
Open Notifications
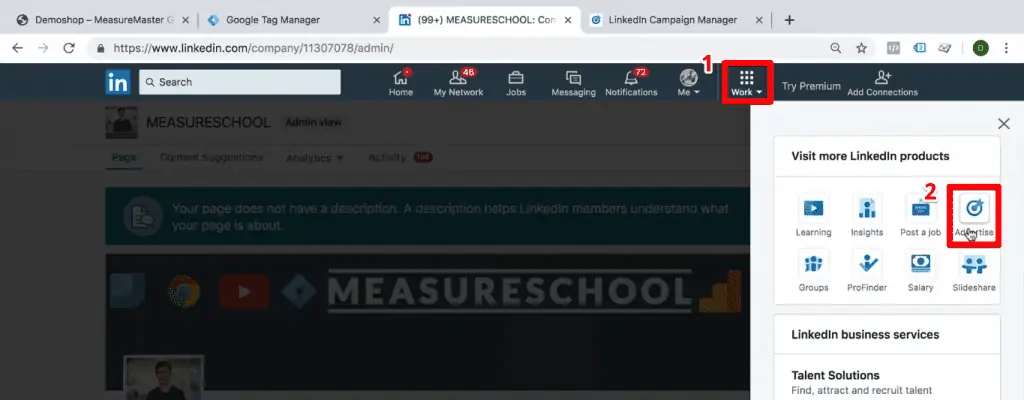632,83
